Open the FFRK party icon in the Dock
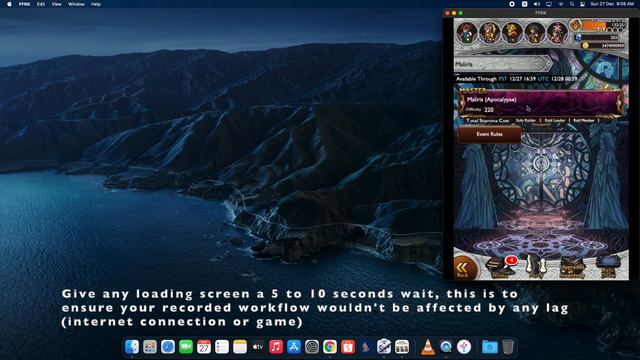The width and height of the screenshot is (640, 360). point(402,347)
